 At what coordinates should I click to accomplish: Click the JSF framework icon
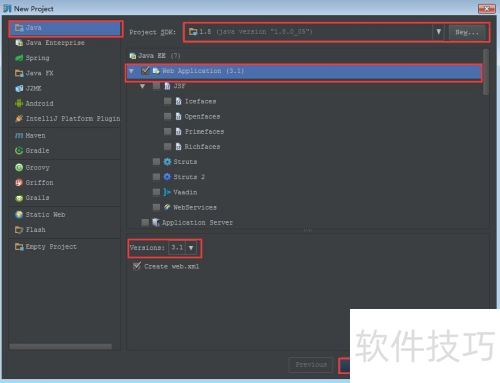click(x=167, y=86)
